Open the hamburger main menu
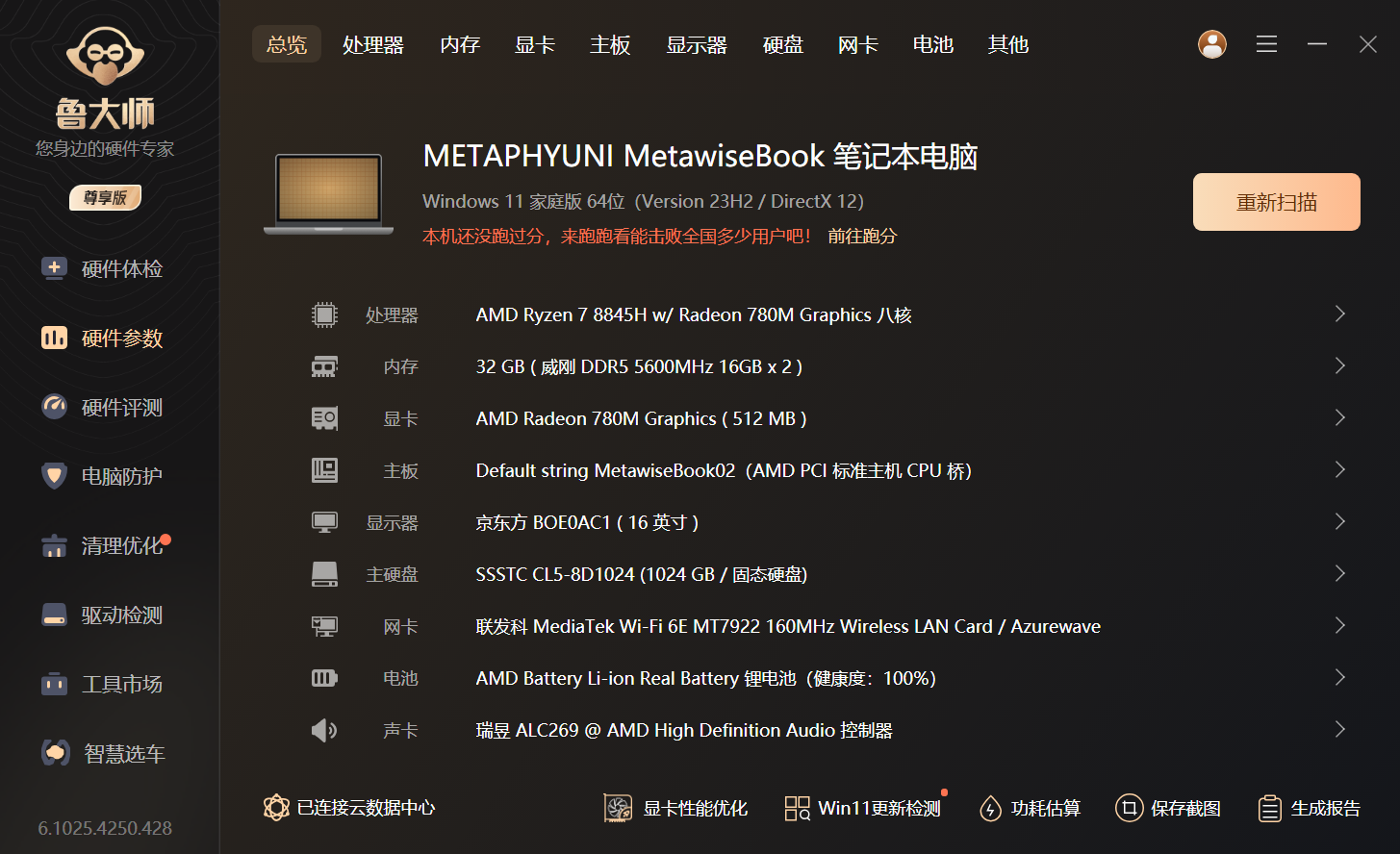1400x854 pixels. [x=1266, y=44]
